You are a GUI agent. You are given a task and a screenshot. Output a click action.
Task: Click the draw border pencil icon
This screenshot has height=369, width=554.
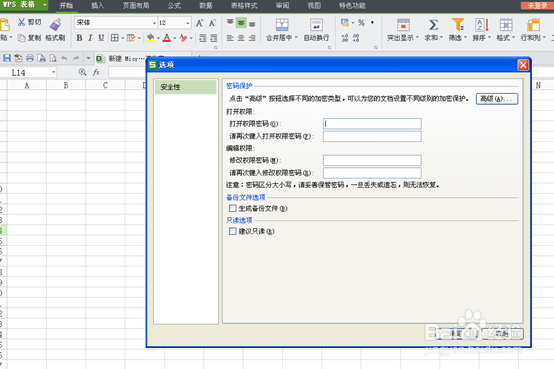131,38
